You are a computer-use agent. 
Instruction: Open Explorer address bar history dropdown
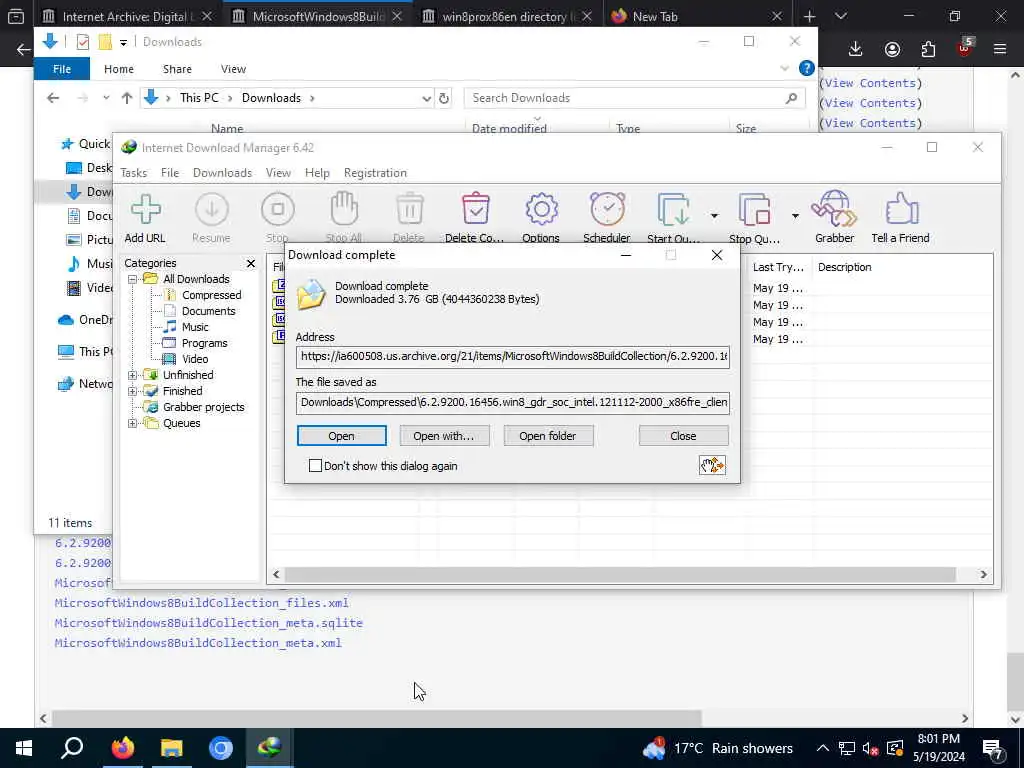[426, 98]
